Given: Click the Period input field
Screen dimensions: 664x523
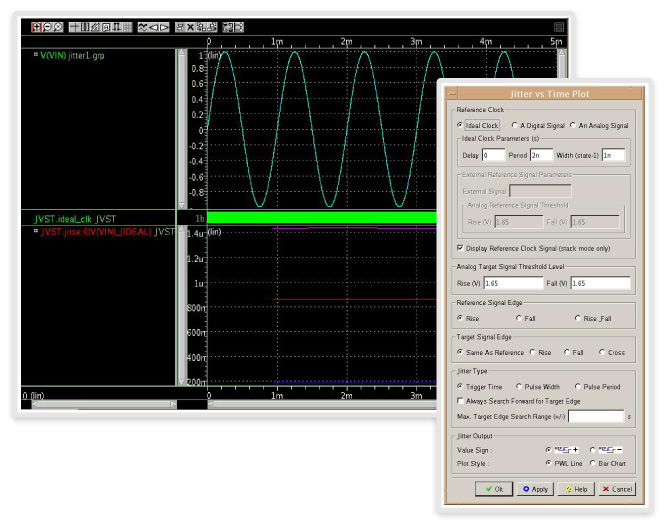Looking at the screenshot, I should pyautogui.click(x=541, y=155).
